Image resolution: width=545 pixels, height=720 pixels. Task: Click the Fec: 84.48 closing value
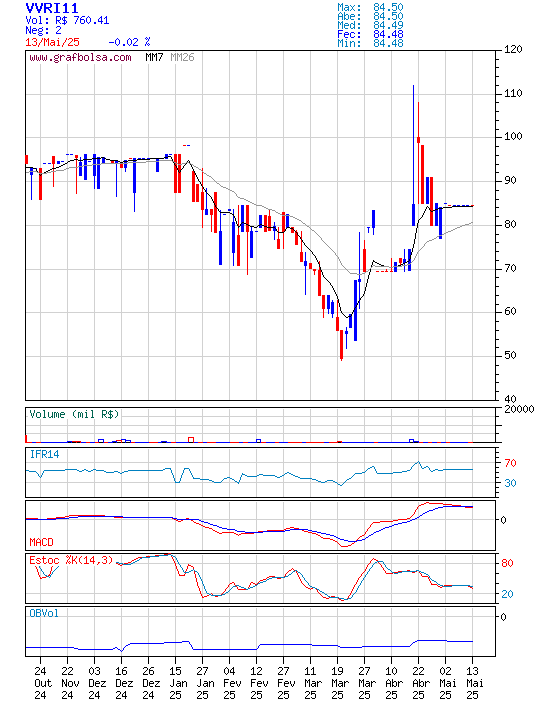pyautogui.click(x=370, y=34)
